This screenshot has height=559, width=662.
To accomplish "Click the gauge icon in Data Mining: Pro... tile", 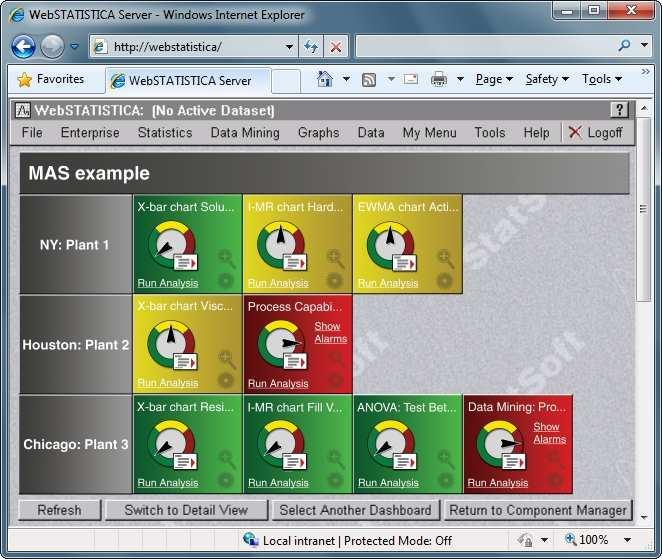I will pyautogui.click(x=502, y=445).
